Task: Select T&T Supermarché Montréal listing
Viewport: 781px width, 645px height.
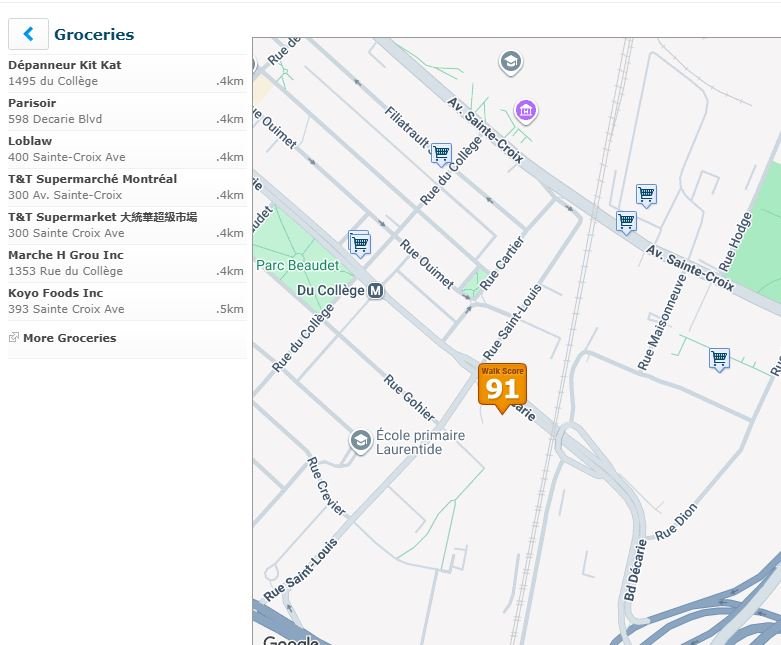Action: [127, 187]
